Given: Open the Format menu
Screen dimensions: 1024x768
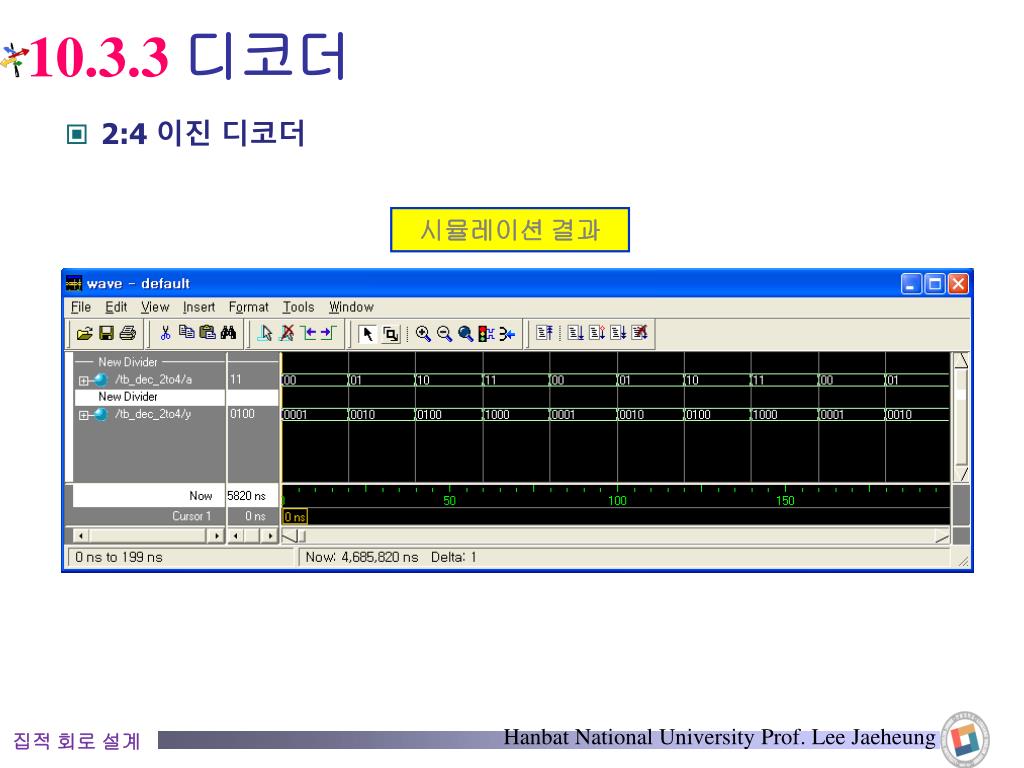Looking at the screenshot, I should point(248,307).
